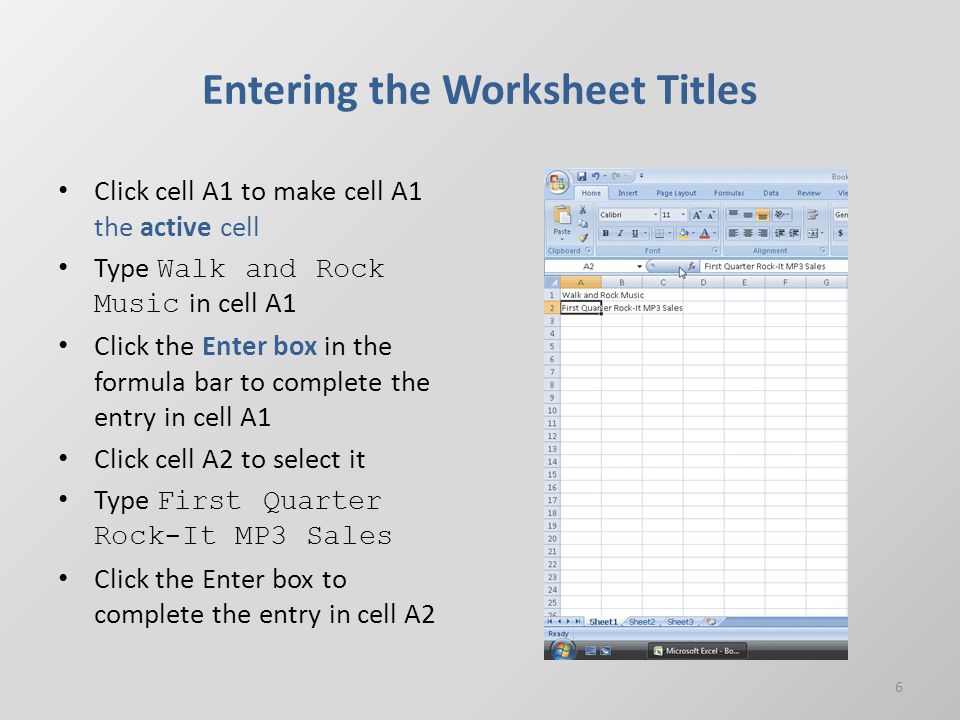Image resolution: width=960 pixels, height=720 pixels.
Task: Select highlighted Bottom Align button
Action: coord(763,214)
